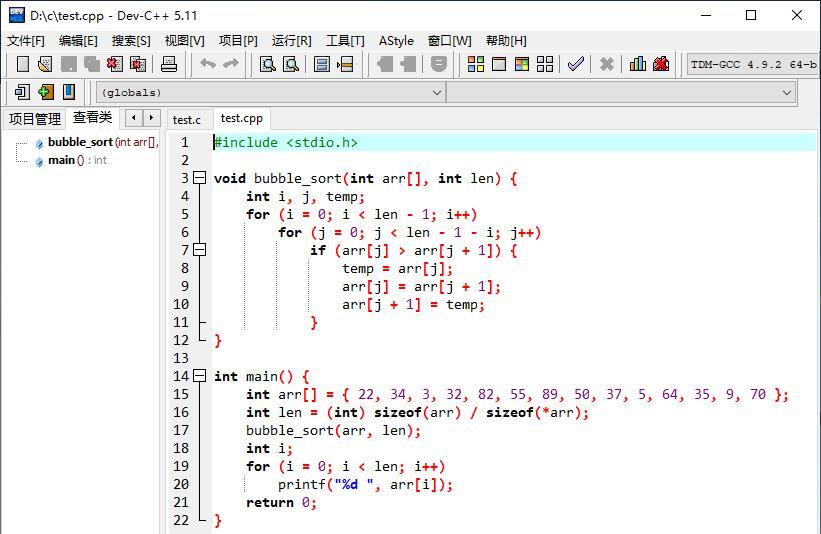This screenshot has width=821, height=534.
Task: Click the 'return 0;' line
Action: point(282,503)
